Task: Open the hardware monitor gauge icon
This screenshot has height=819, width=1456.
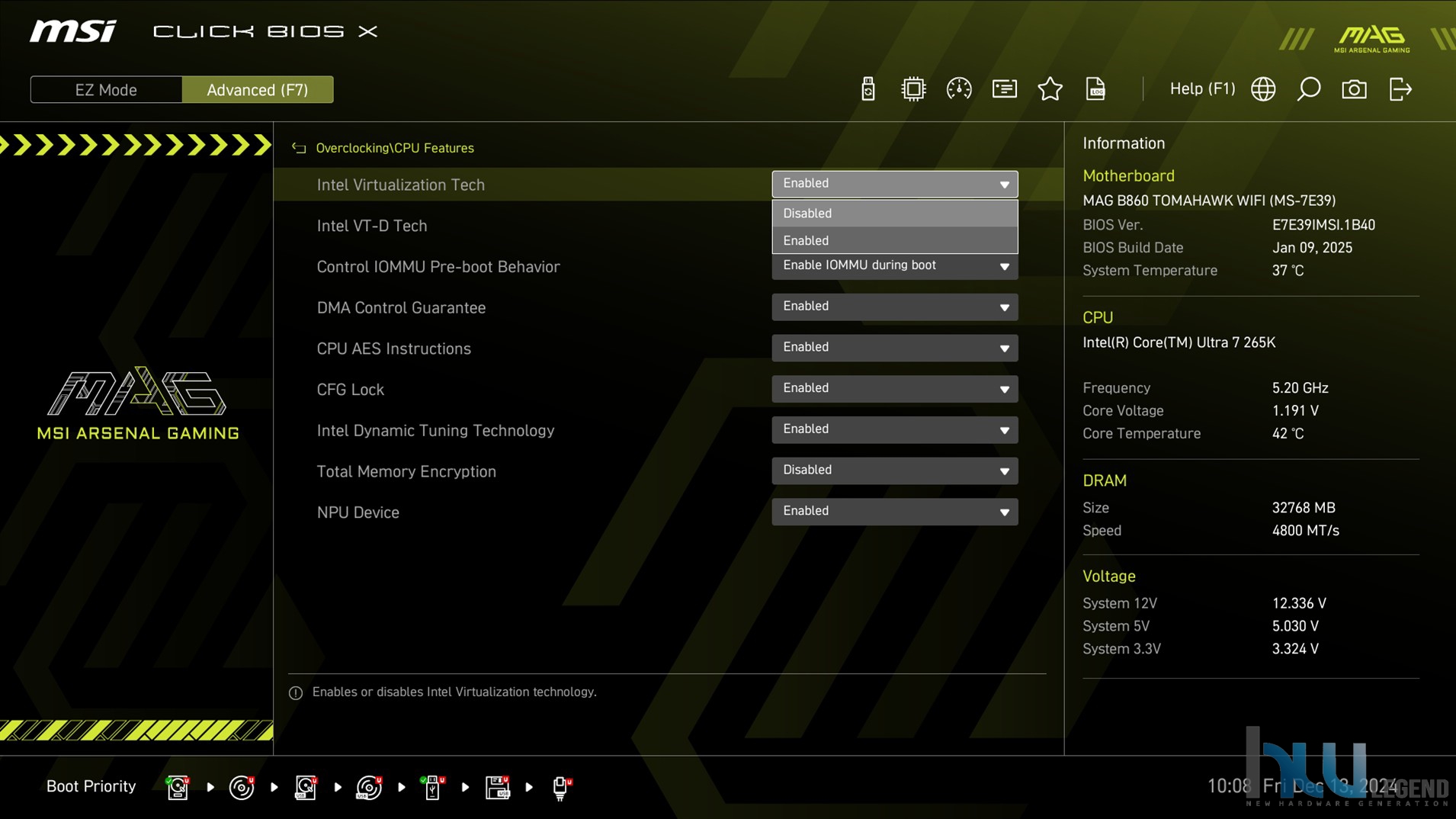Action: [958, 89]
